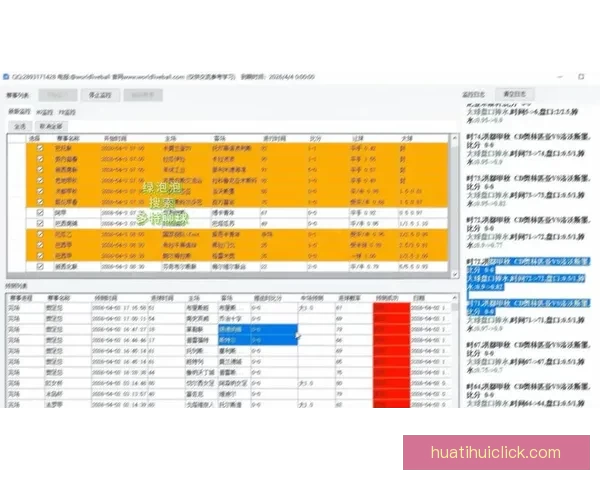600x480 pixels.
Task: Switch to the 赛事监控 tab
Action: [x=19, y=112]
